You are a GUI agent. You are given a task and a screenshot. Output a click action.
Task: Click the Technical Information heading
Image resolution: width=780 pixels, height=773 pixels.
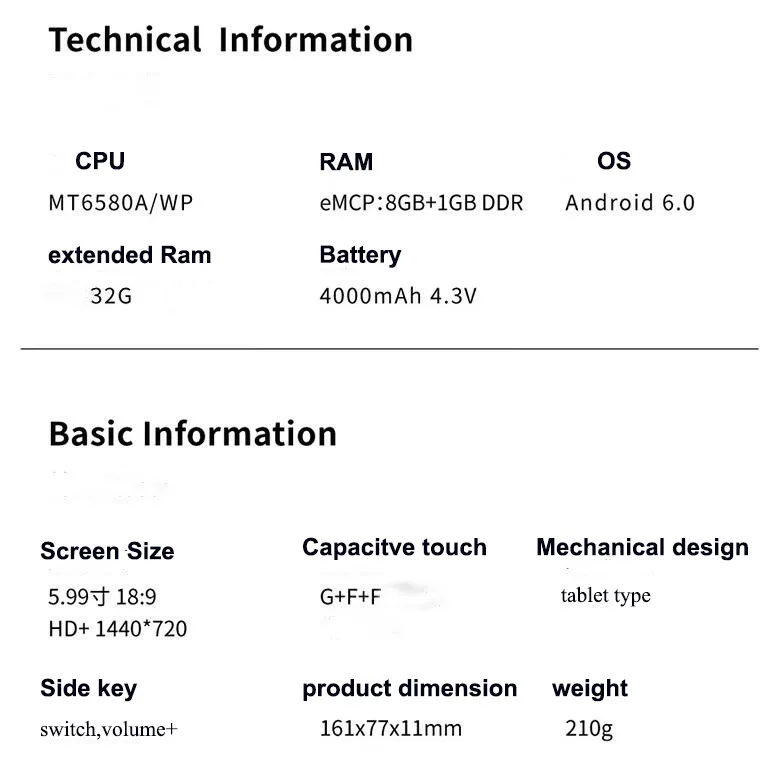pyautogui.click(x=231, y=40)
